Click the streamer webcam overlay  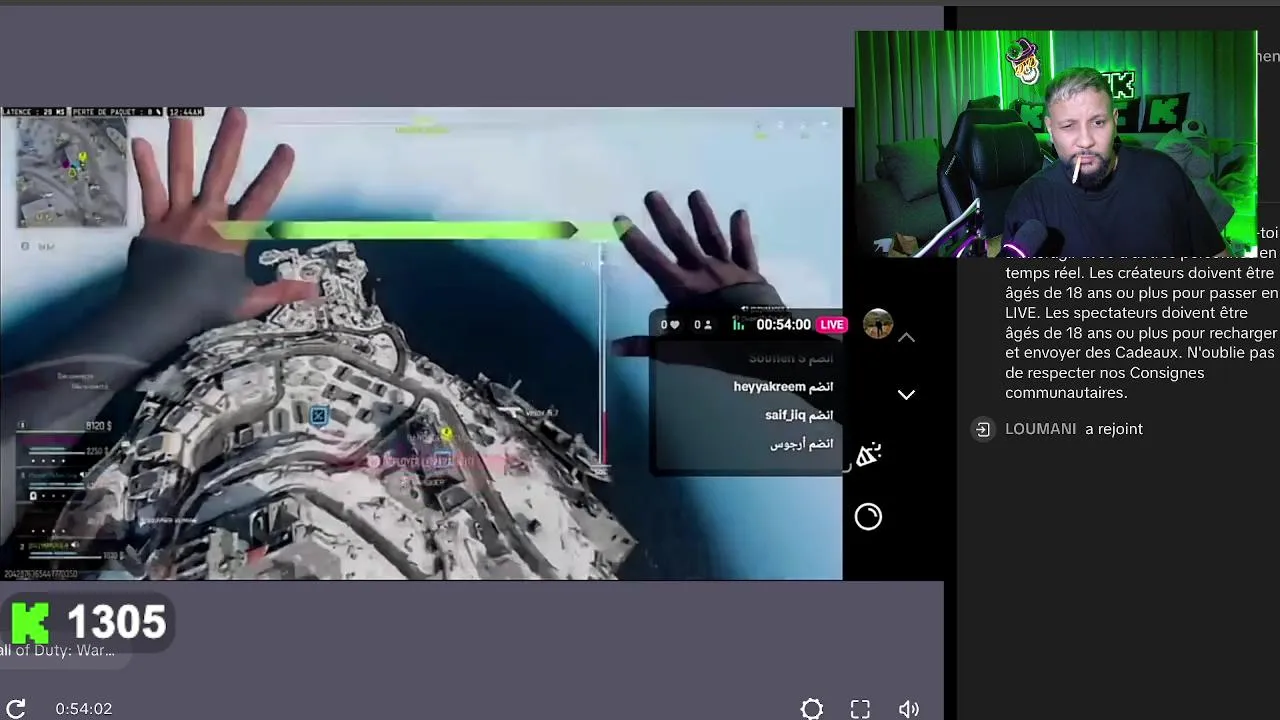[1056, 144]
